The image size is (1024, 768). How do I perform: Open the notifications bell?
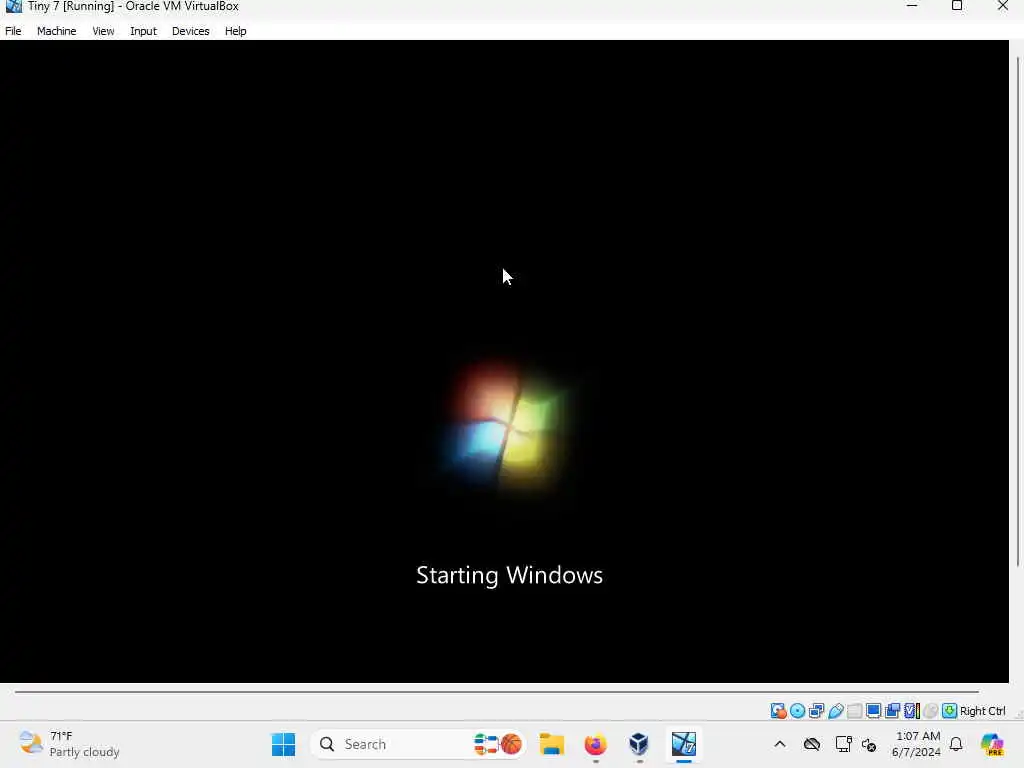(x=956, y=744)
